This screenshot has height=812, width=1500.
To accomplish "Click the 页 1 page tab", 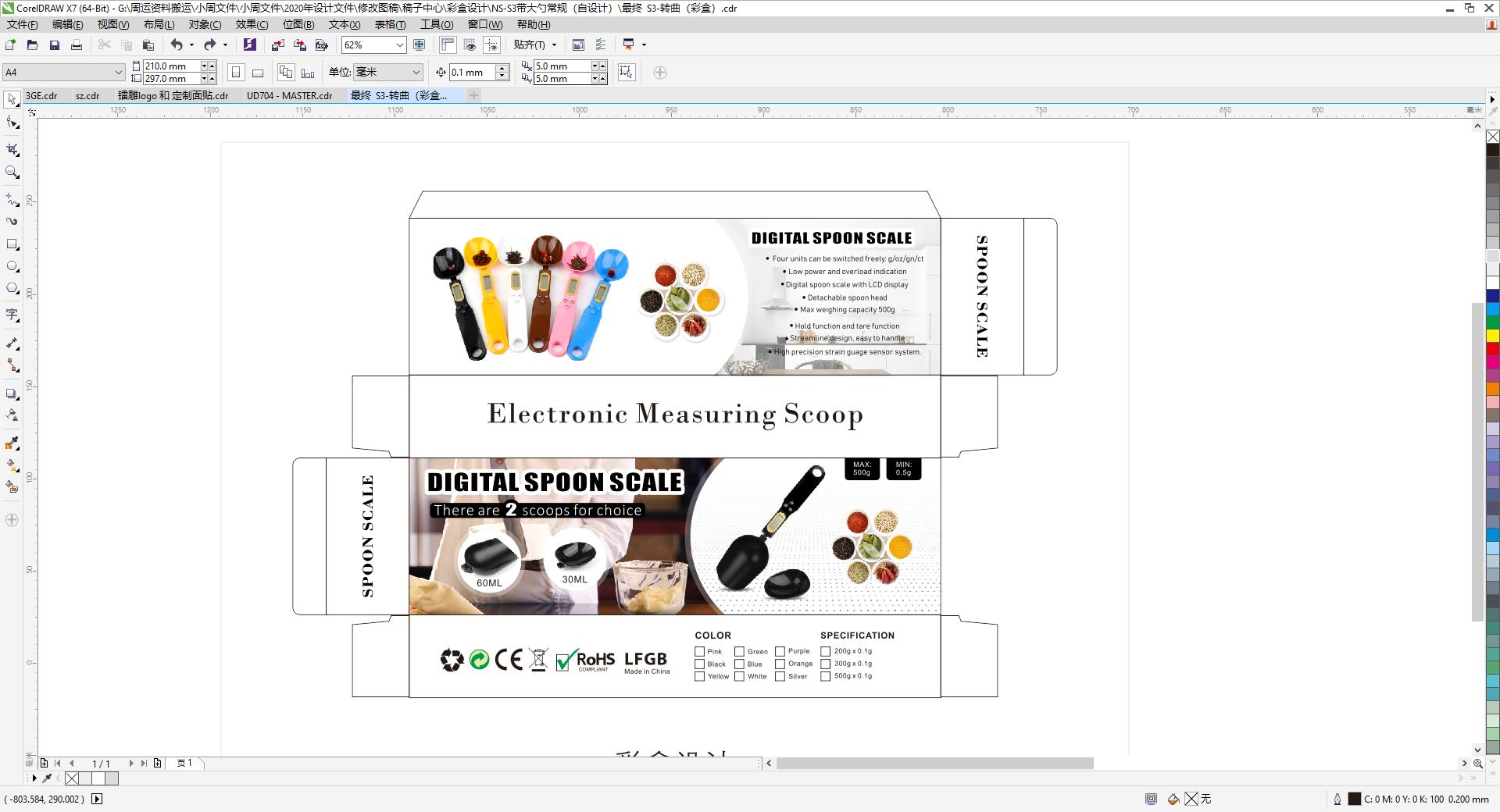I will [x=185, y=763].
